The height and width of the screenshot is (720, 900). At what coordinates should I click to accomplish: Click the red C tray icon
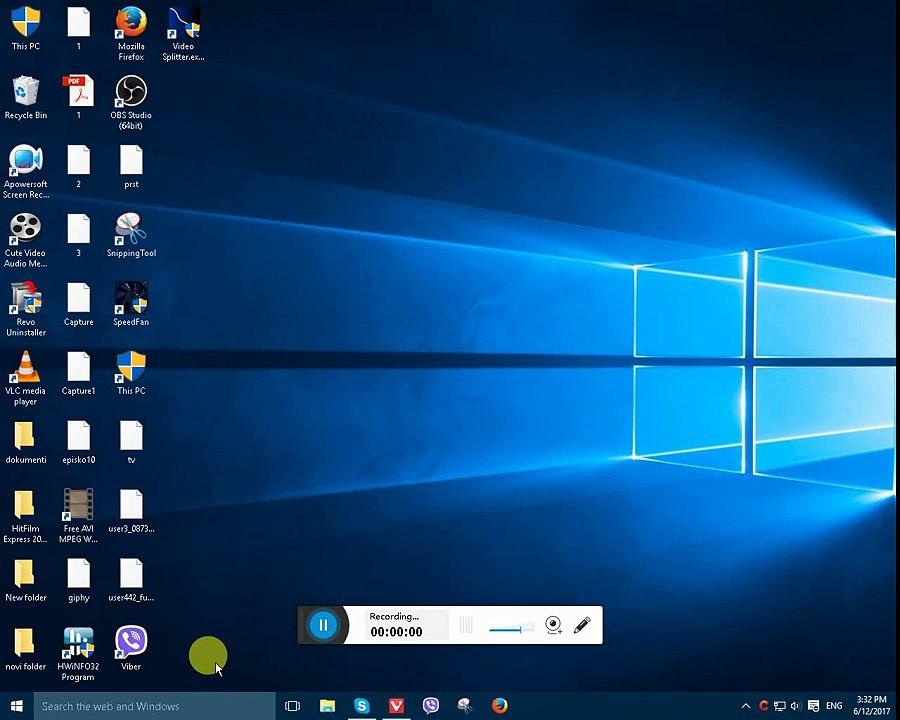pos(763,706)
